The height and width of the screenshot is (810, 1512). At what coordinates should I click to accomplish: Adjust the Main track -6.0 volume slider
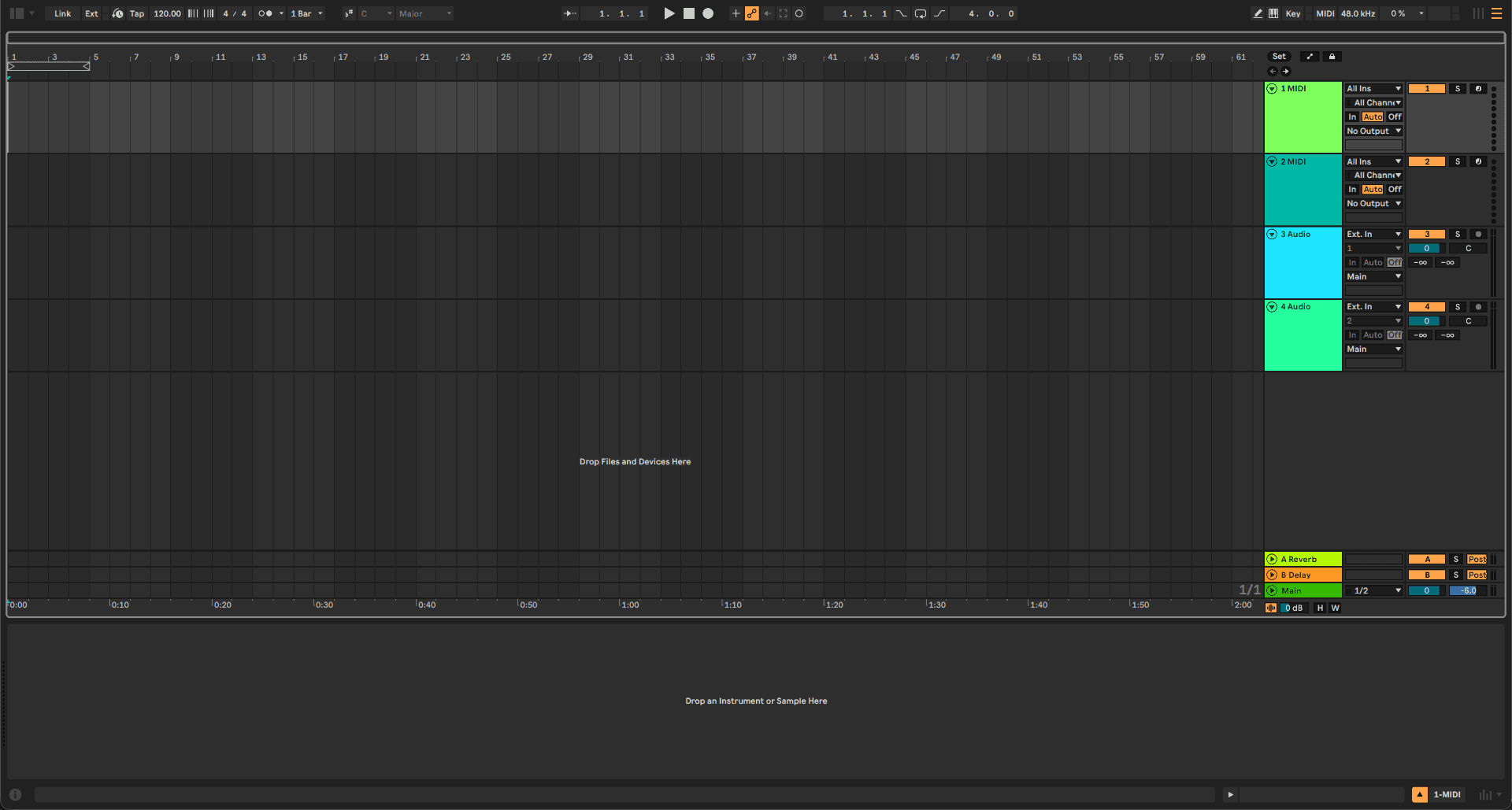click(1468, 590)
